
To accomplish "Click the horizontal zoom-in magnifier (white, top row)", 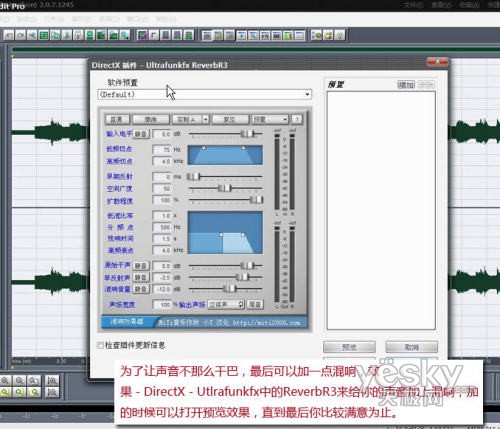I will pyautogui.click(x=6, y=380).
